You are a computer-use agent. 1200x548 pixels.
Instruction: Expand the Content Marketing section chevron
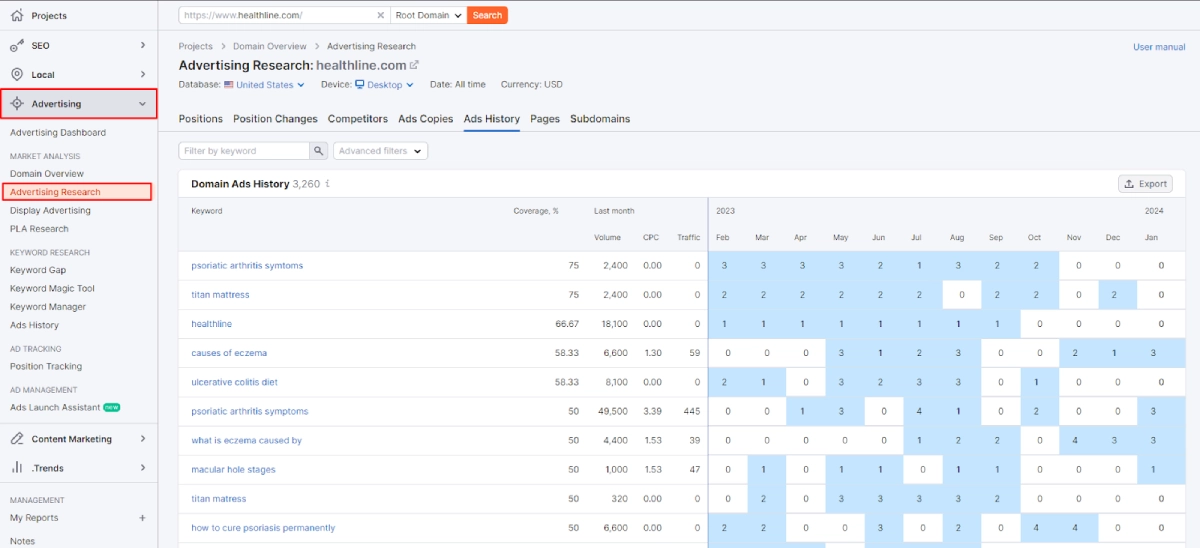click(x=142, y=438)
